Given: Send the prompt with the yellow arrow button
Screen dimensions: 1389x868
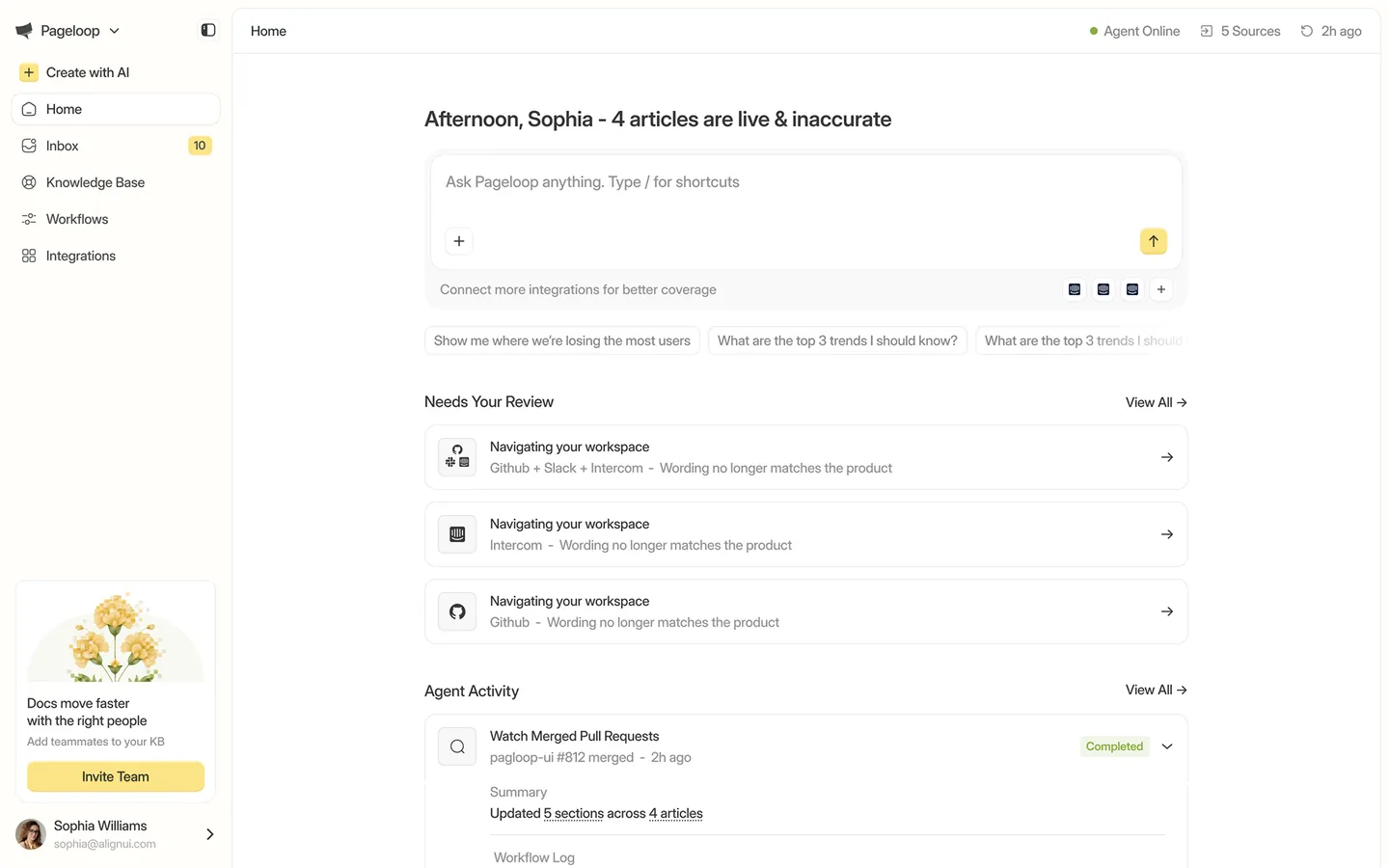Looking at the screenshot, I should click(x=1154, y=241).
